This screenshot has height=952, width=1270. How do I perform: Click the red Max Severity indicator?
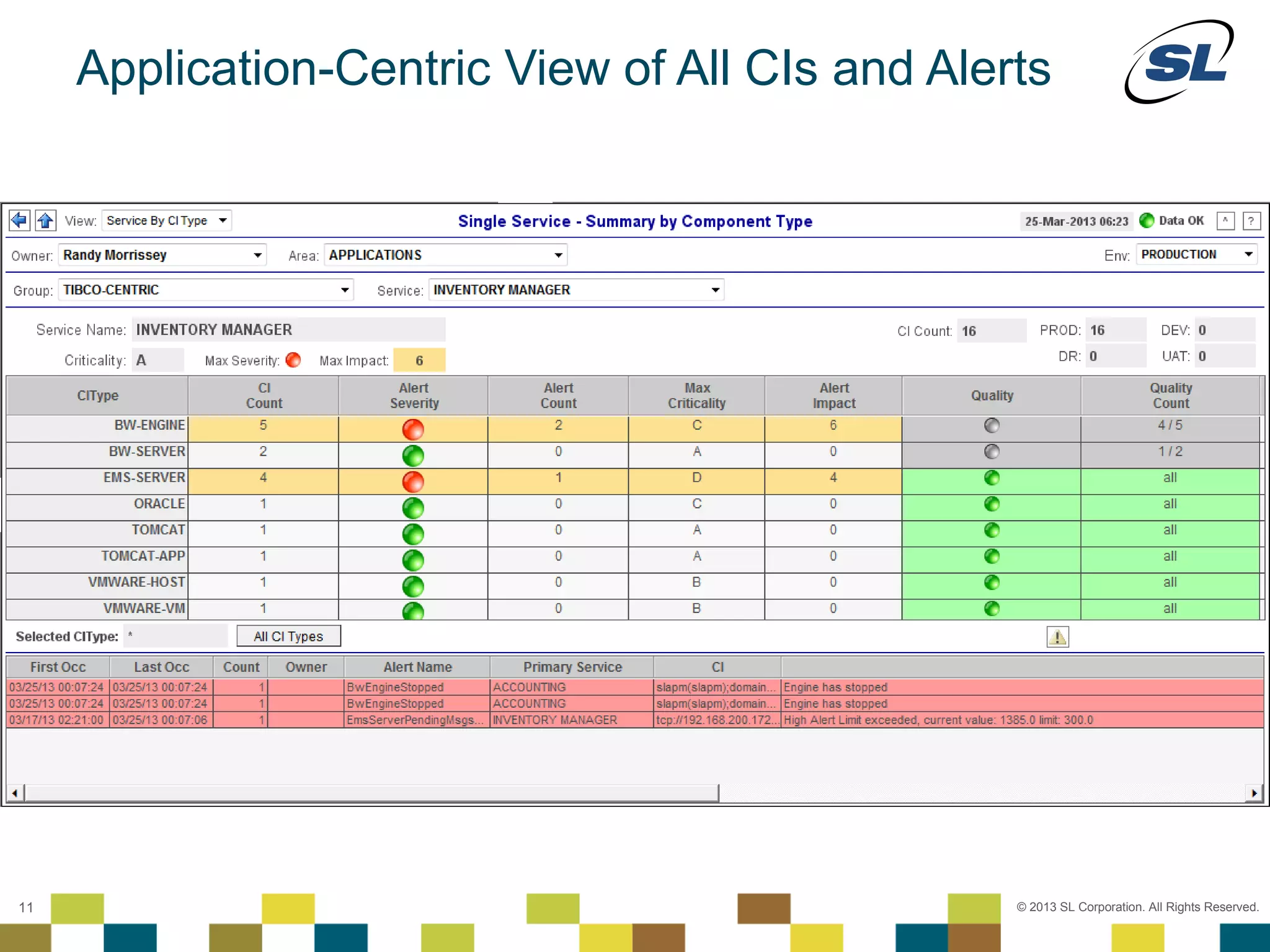click(x=293, y=360)
